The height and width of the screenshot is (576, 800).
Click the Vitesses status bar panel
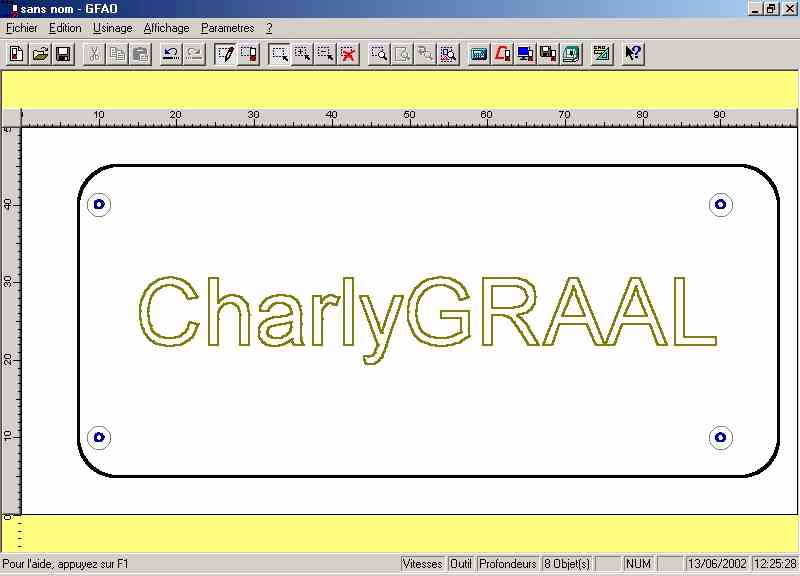(422, 564)
